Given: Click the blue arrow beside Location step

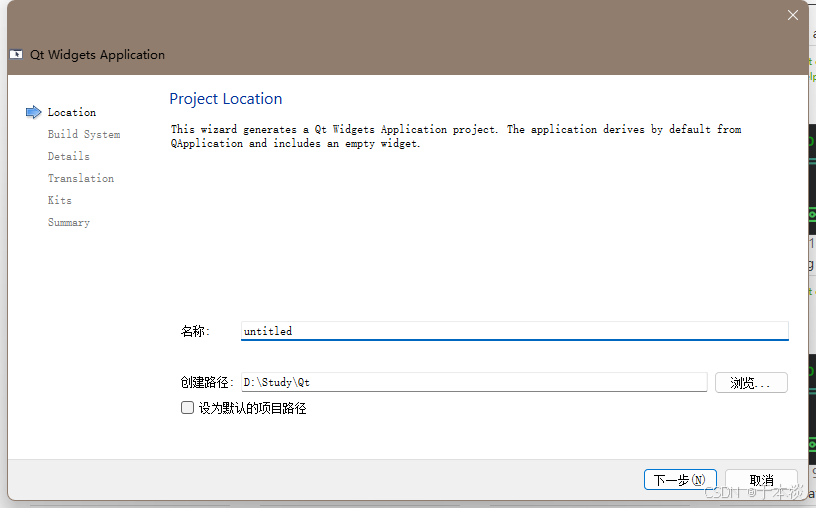Looking at the screenshot, I should pos(33,112).
